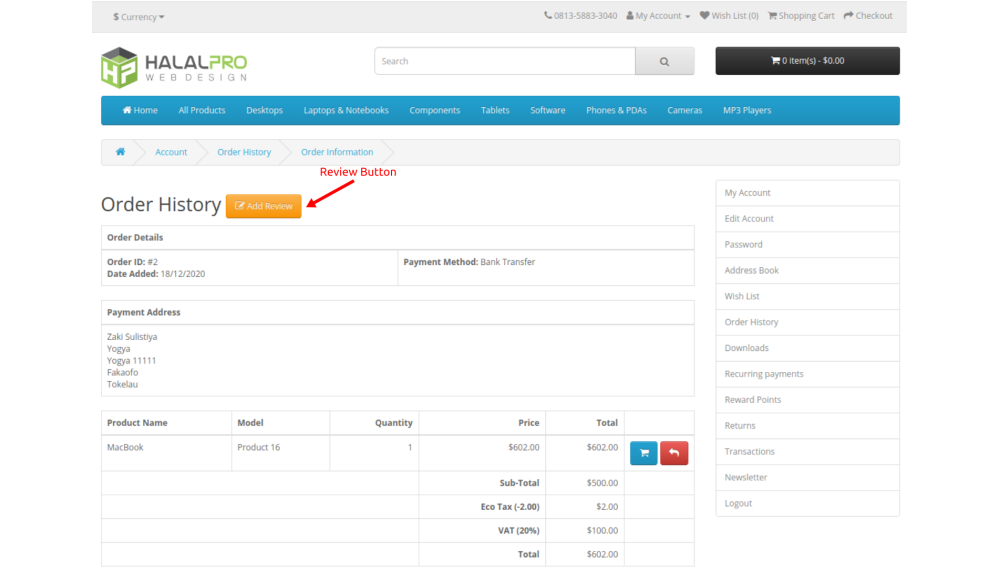The image size is (1000, 585).
Task: Select Logout from account sidebar
Action: (x=738, y=503)
